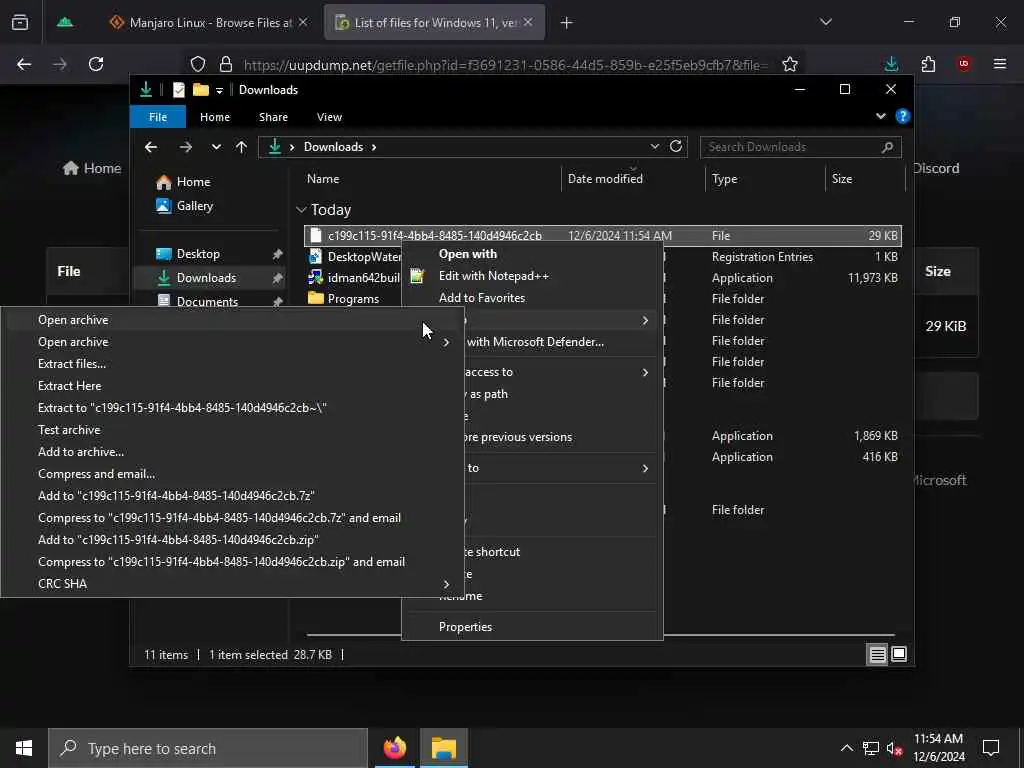Reload the uupdump page
This screenshot has width=1024, height=768.
96,64
